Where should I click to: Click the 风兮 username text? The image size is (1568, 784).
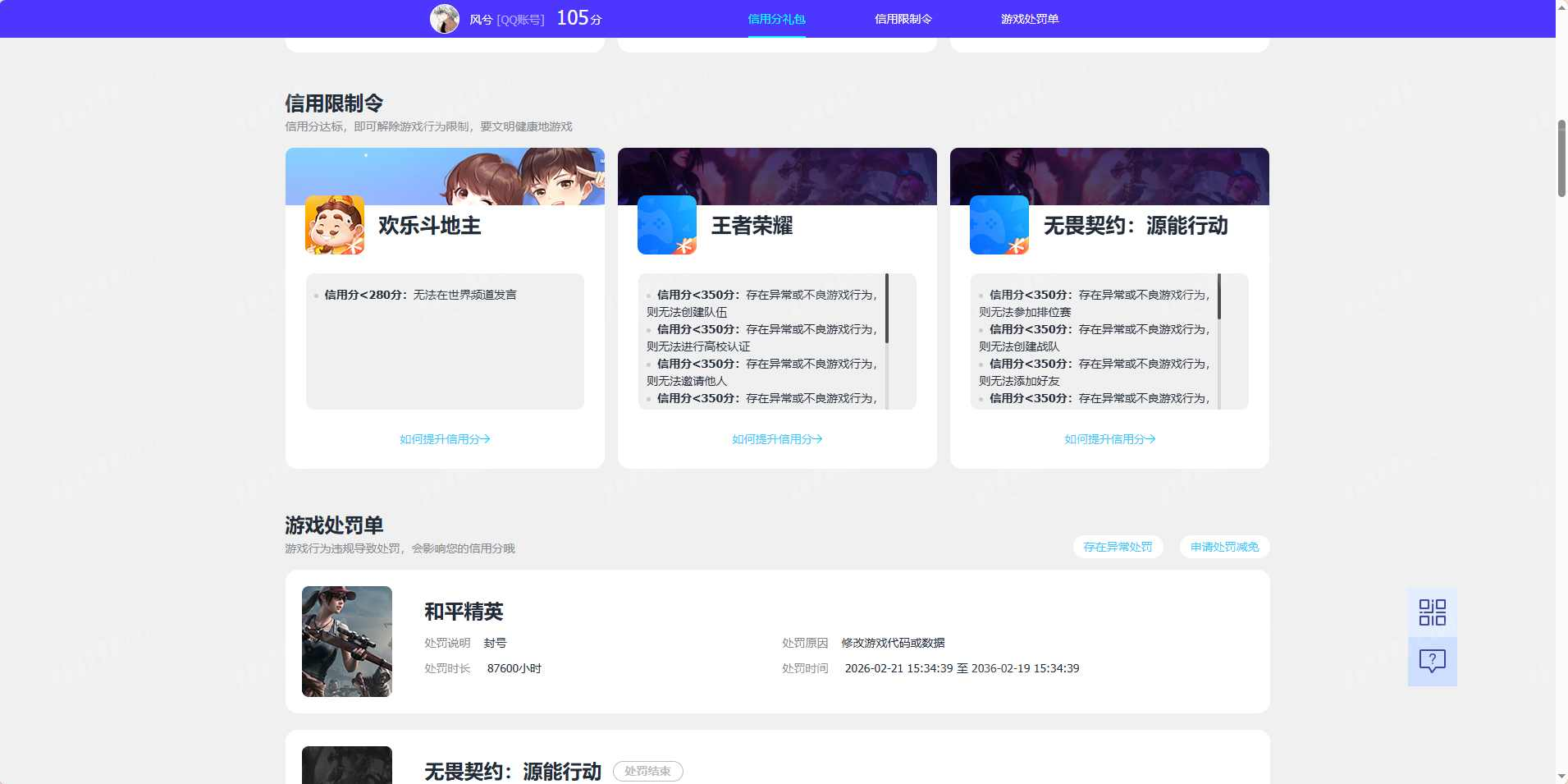[x=481, y=19]
